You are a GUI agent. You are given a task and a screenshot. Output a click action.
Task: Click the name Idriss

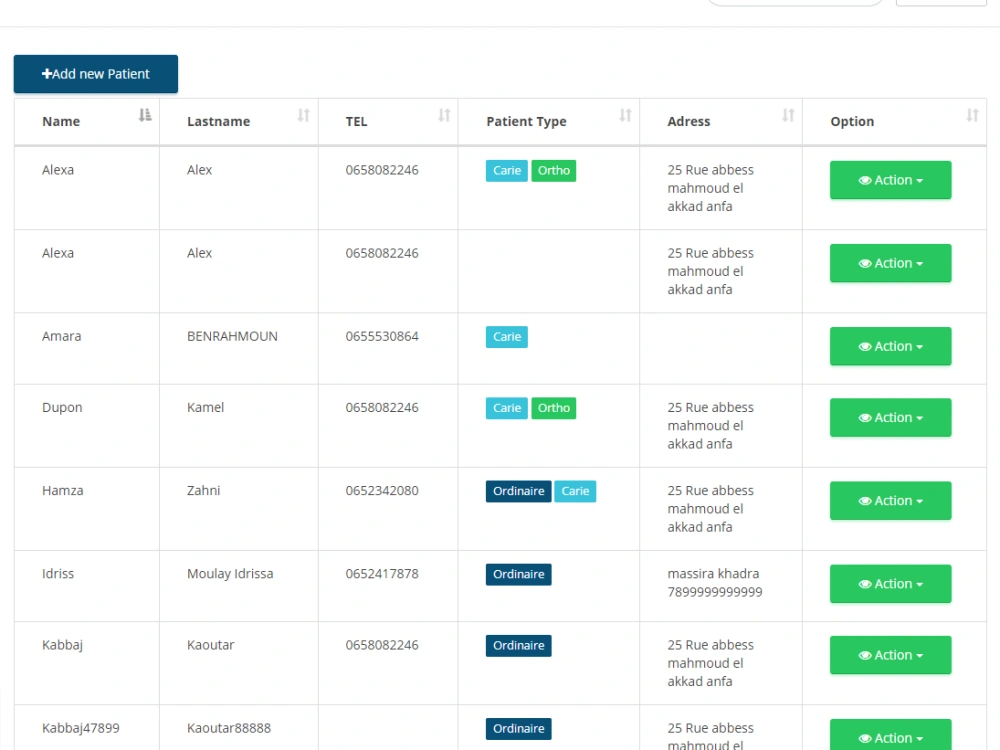click(x=58, y=573)
